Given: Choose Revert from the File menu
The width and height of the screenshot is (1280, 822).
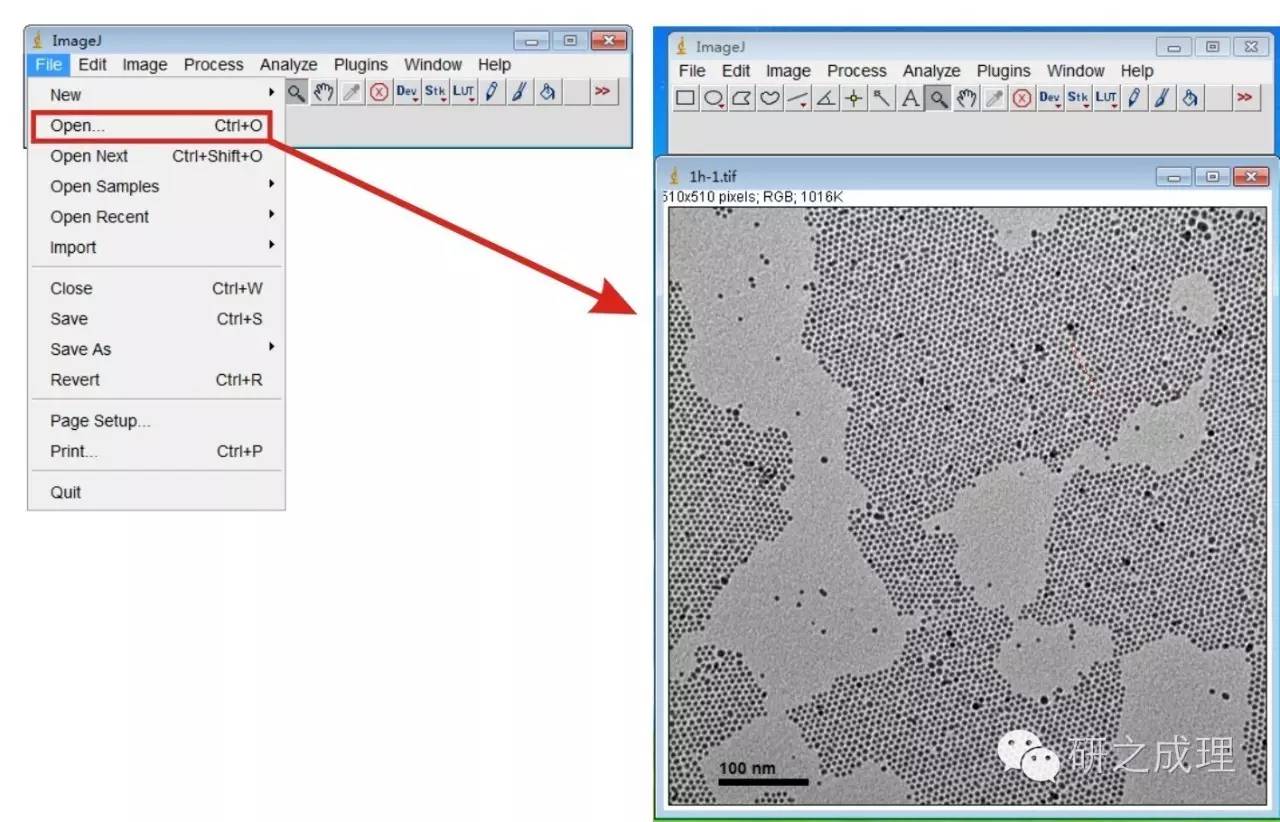Looking at the screenshot, I should tap(157, 380).
